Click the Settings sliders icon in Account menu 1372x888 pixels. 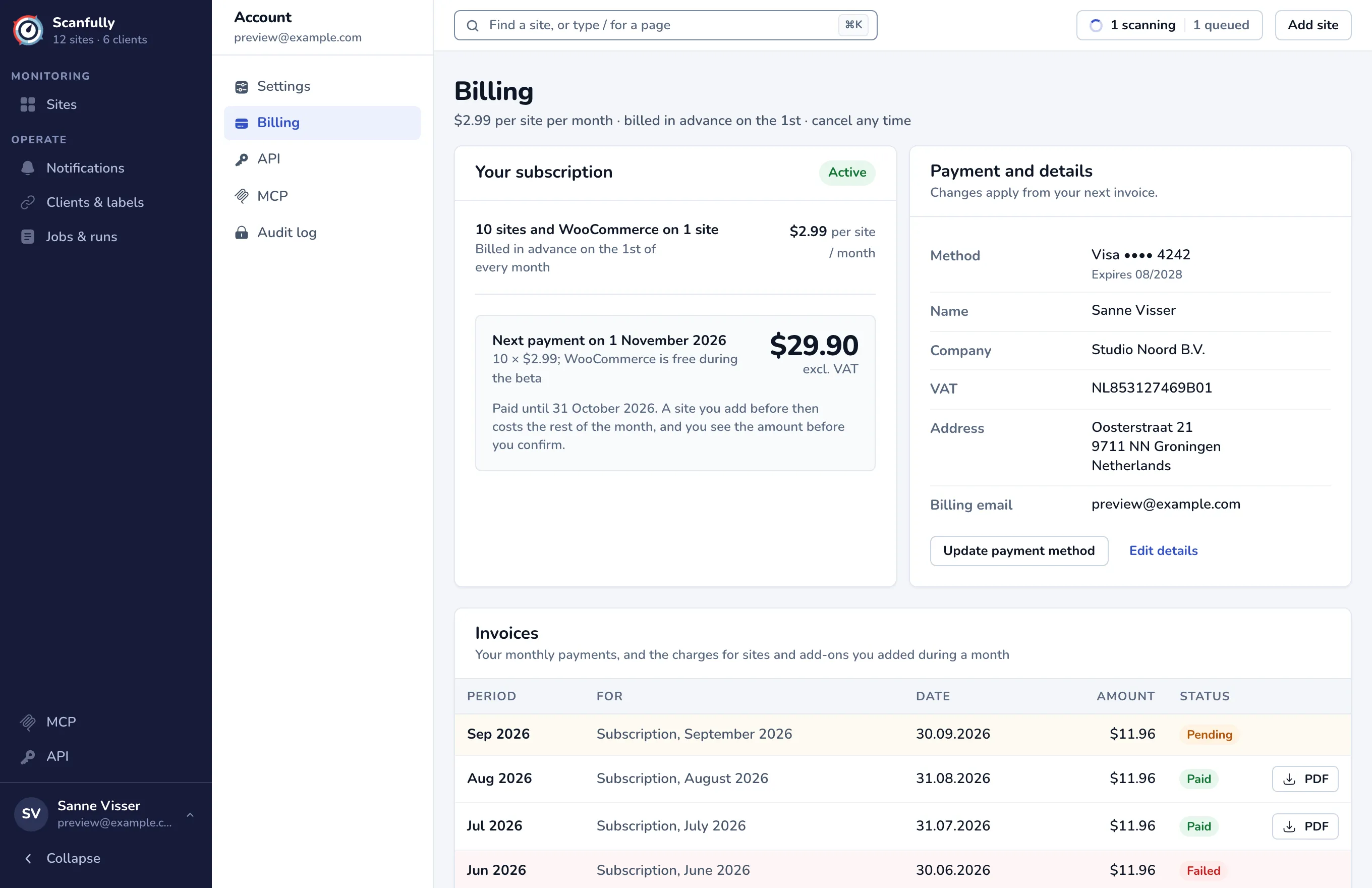(242, 87)
